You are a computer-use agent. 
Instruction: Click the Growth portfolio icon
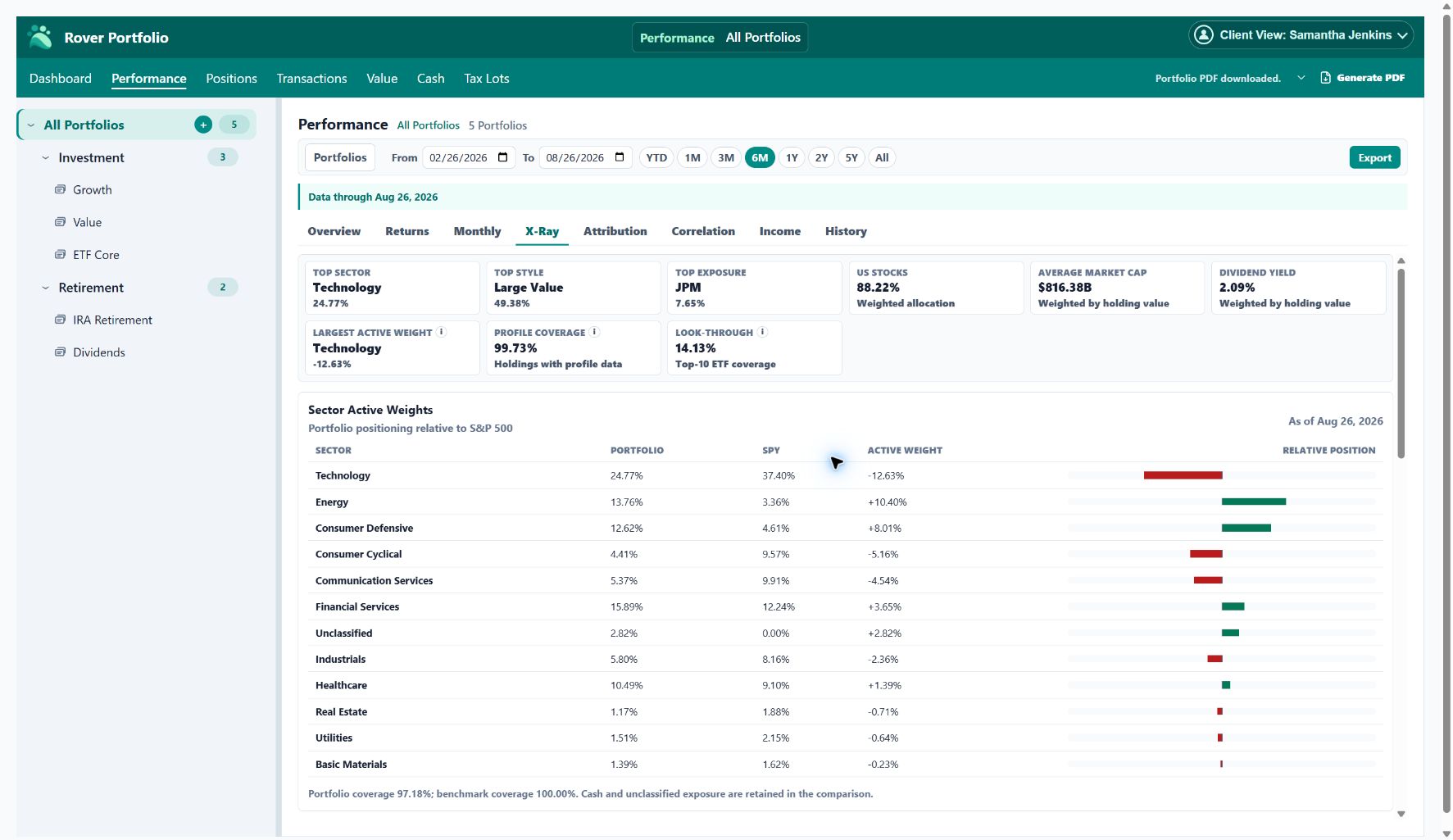tap(60, 189)
